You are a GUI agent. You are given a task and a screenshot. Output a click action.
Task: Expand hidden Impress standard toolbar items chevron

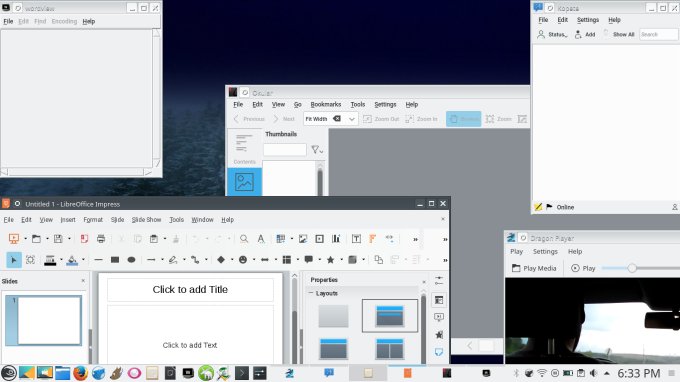[x=415, y=239]
